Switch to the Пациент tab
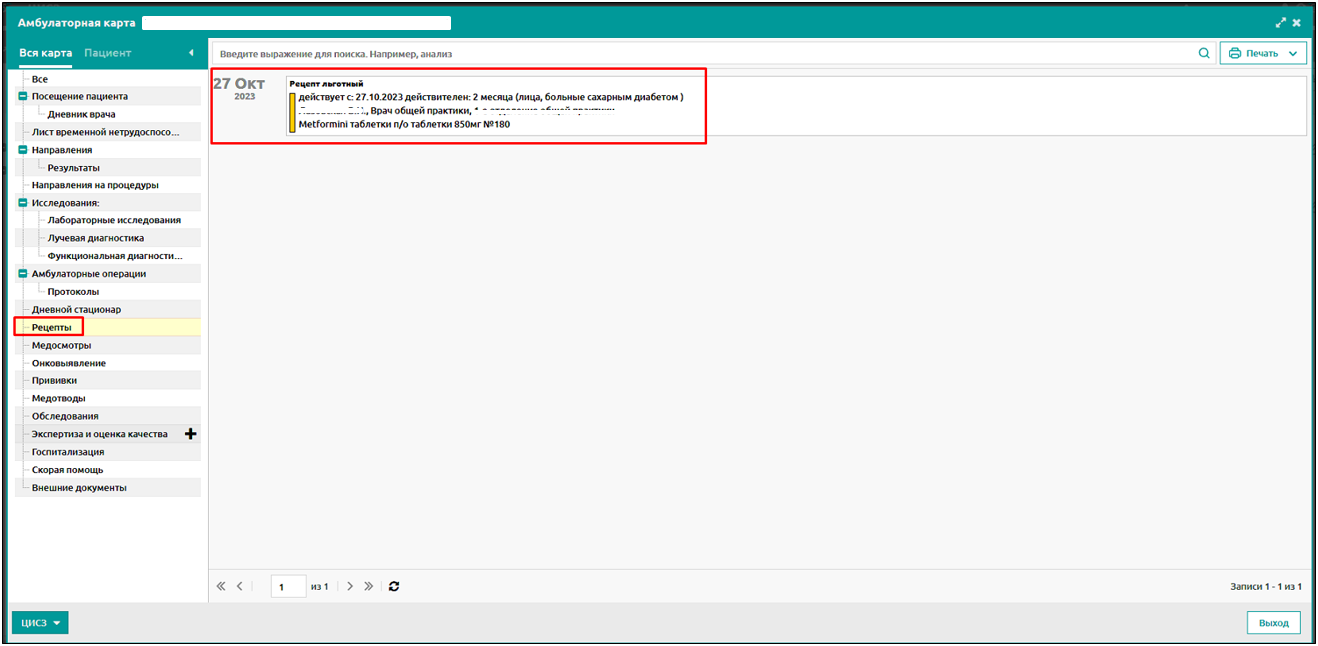This screenshot has height=646, width=1318. [108, 53]
